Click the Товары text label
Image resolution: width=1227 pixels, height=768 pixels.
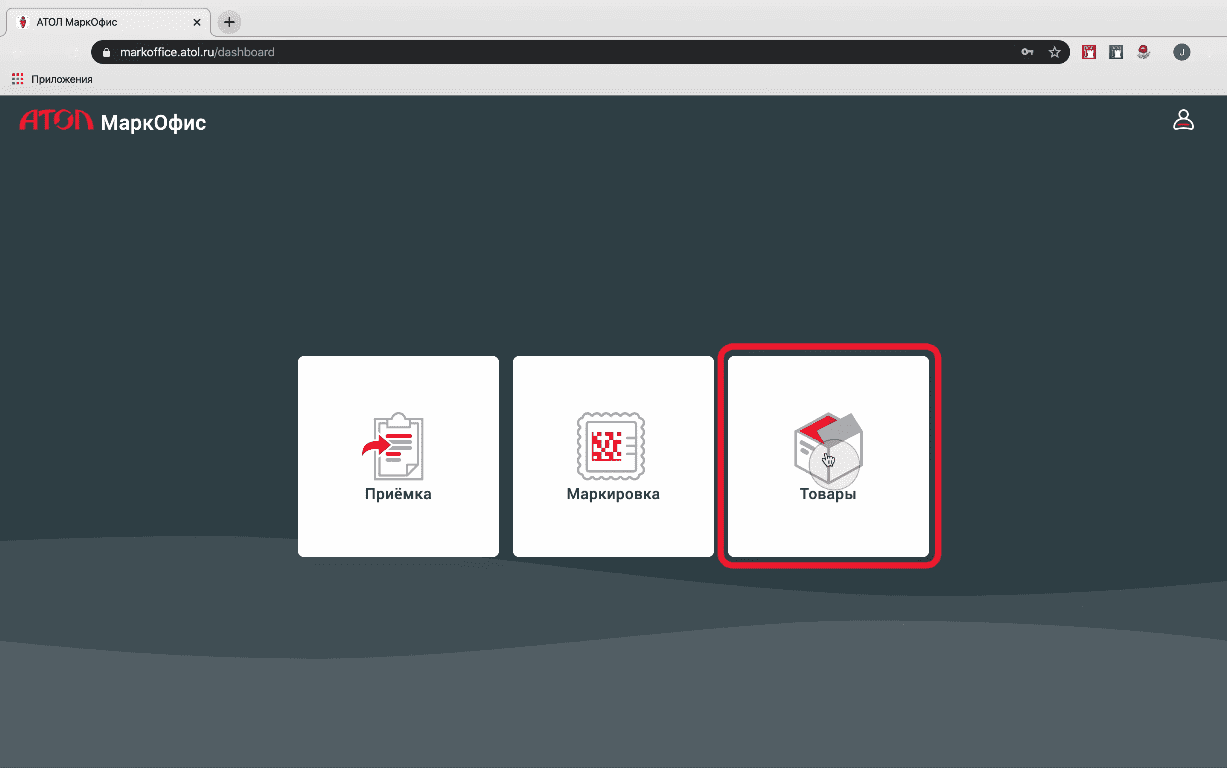click(x=828, y=494)
